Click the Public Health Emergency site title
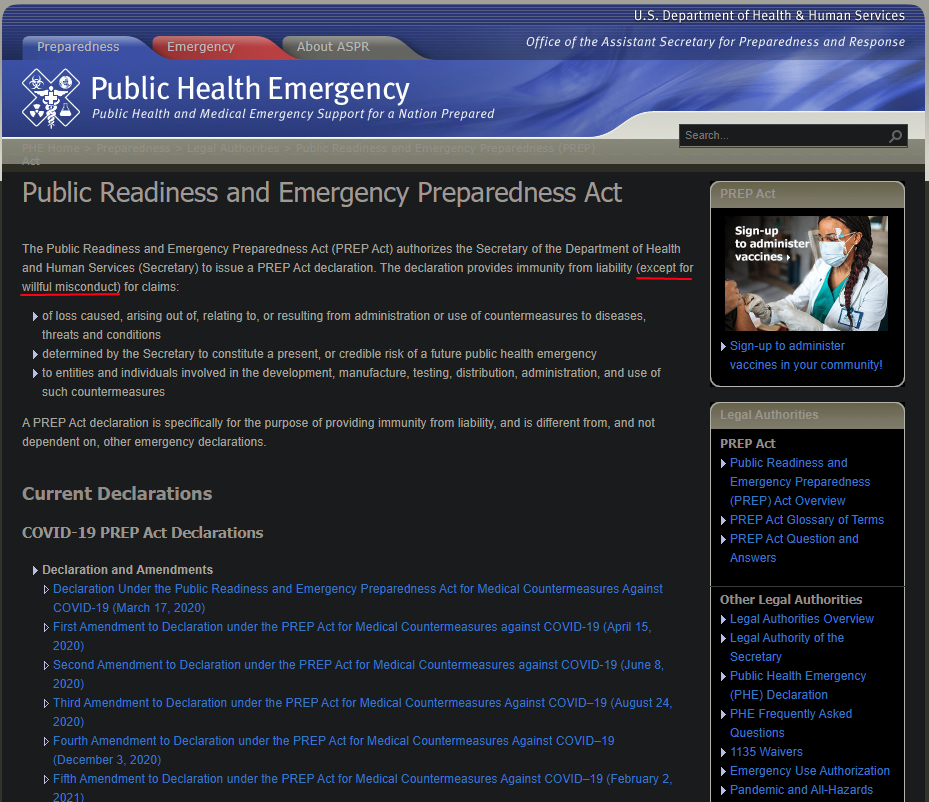Image resolution: width=929 pixels, height=802 pixels. click(x=250, y=89)
